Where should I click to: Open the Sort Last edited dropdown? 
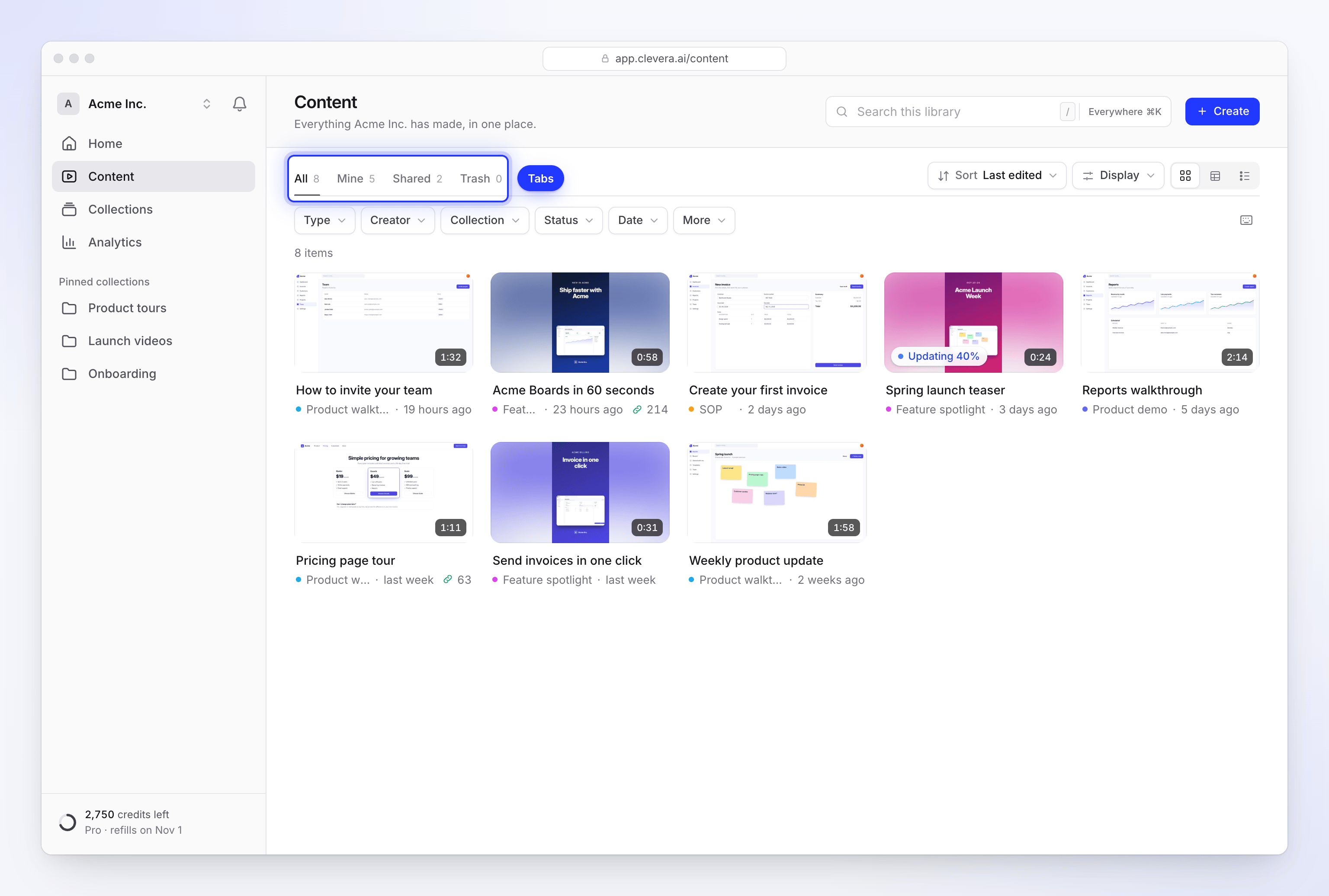coord(996,176)
